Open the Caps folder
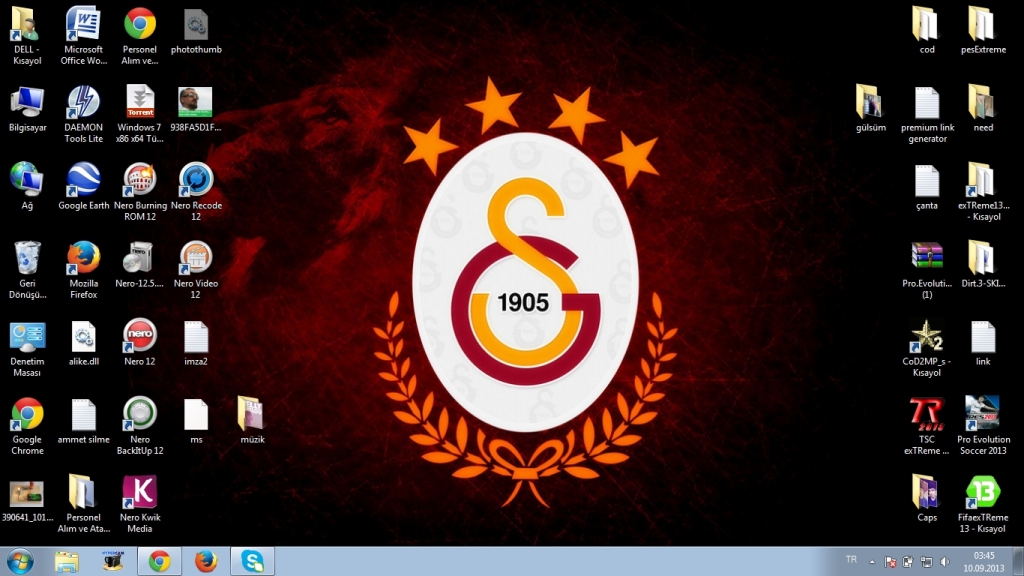1024x576 pixels. coord(927,499)
